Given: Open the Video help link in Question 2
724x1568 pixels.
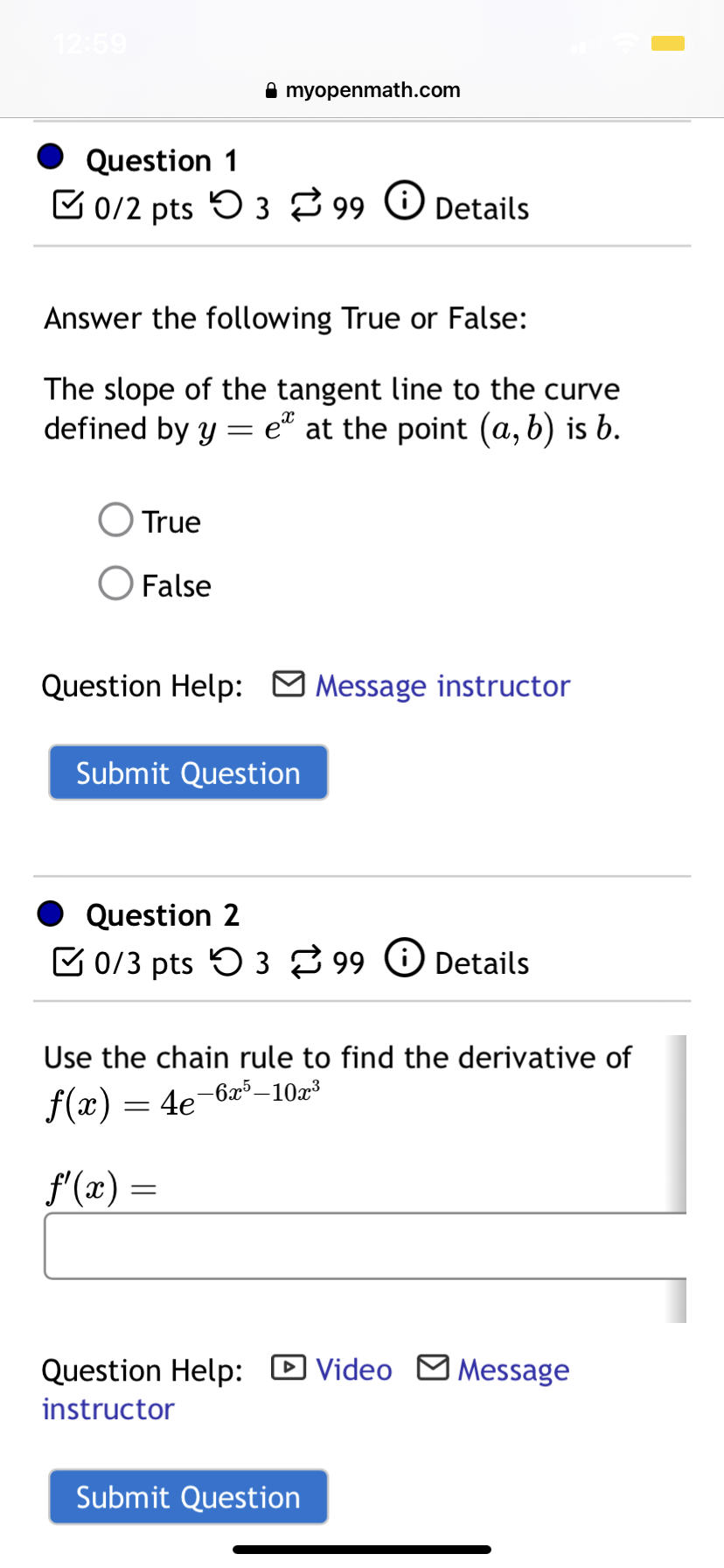Looking at the screenshot, I should coord(353,1369).
